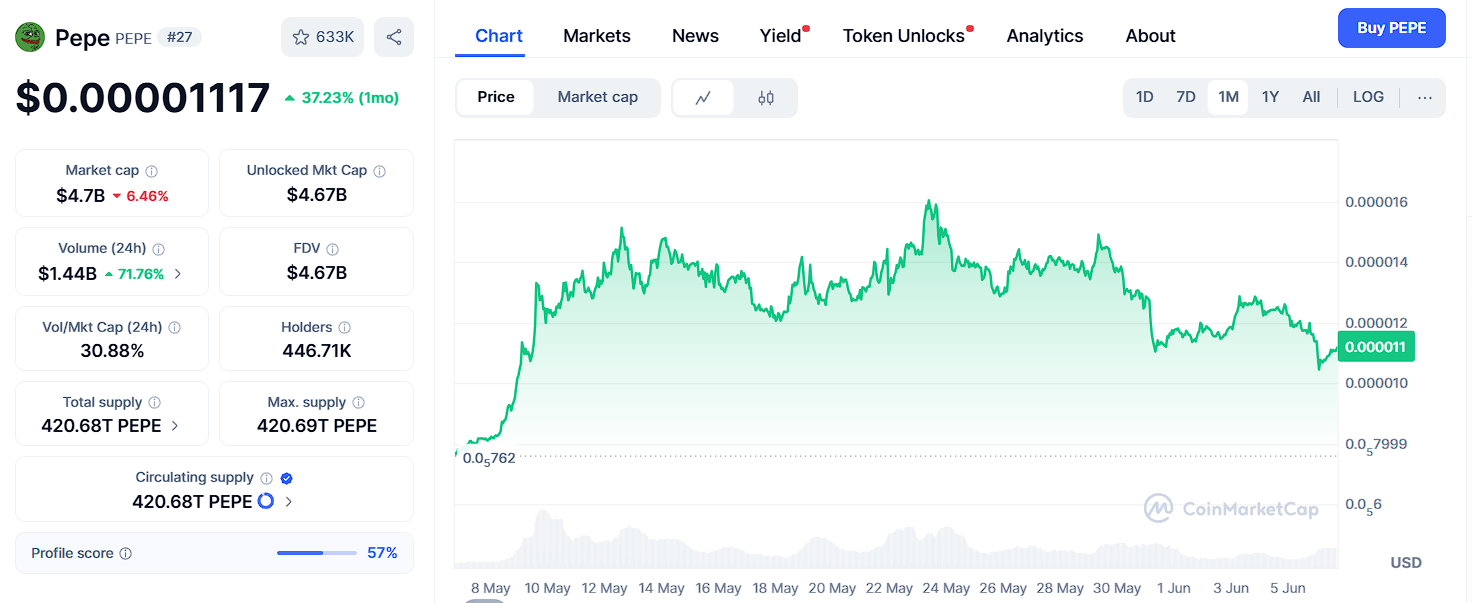Click current price tag 0.000011 on chart

point(1375,347)
